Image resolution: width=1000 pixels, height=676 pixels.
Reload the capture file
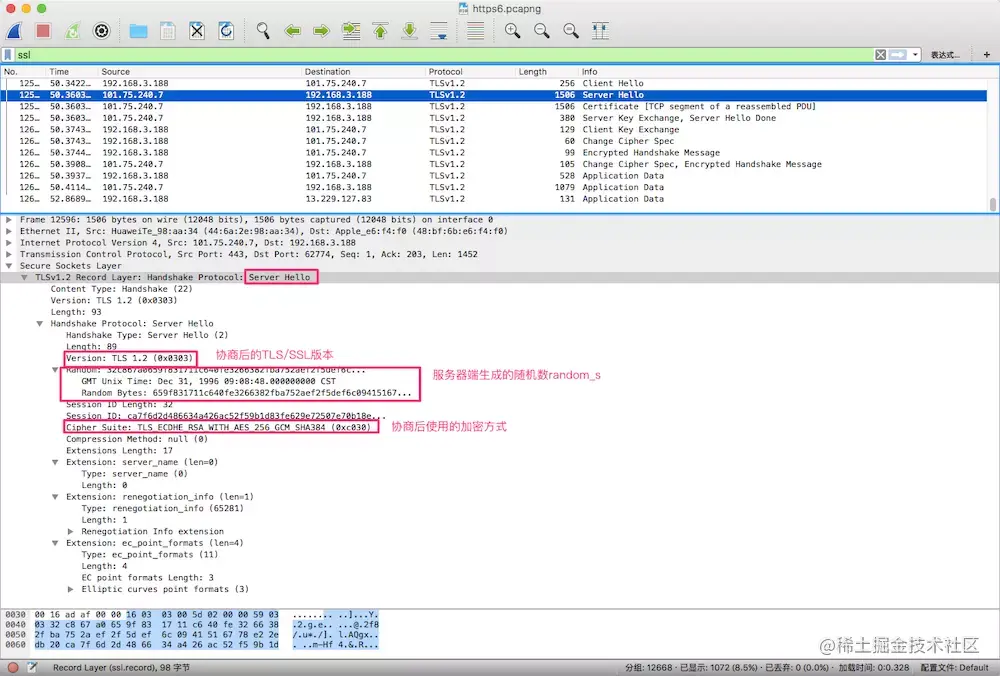[x=226, y=31]
